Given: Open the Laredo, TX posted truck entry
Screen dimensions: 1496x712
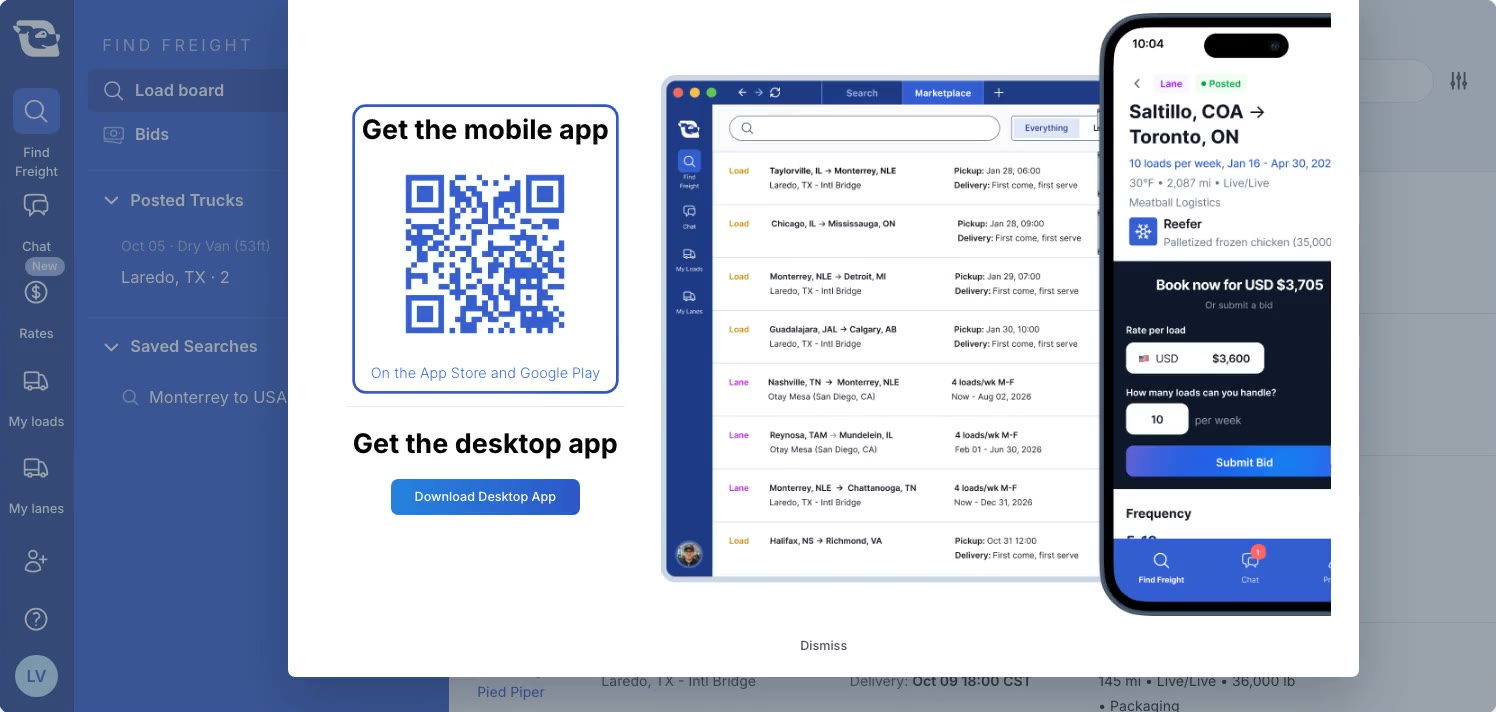Looking at the screenshot, I should [x=175, y=277].
